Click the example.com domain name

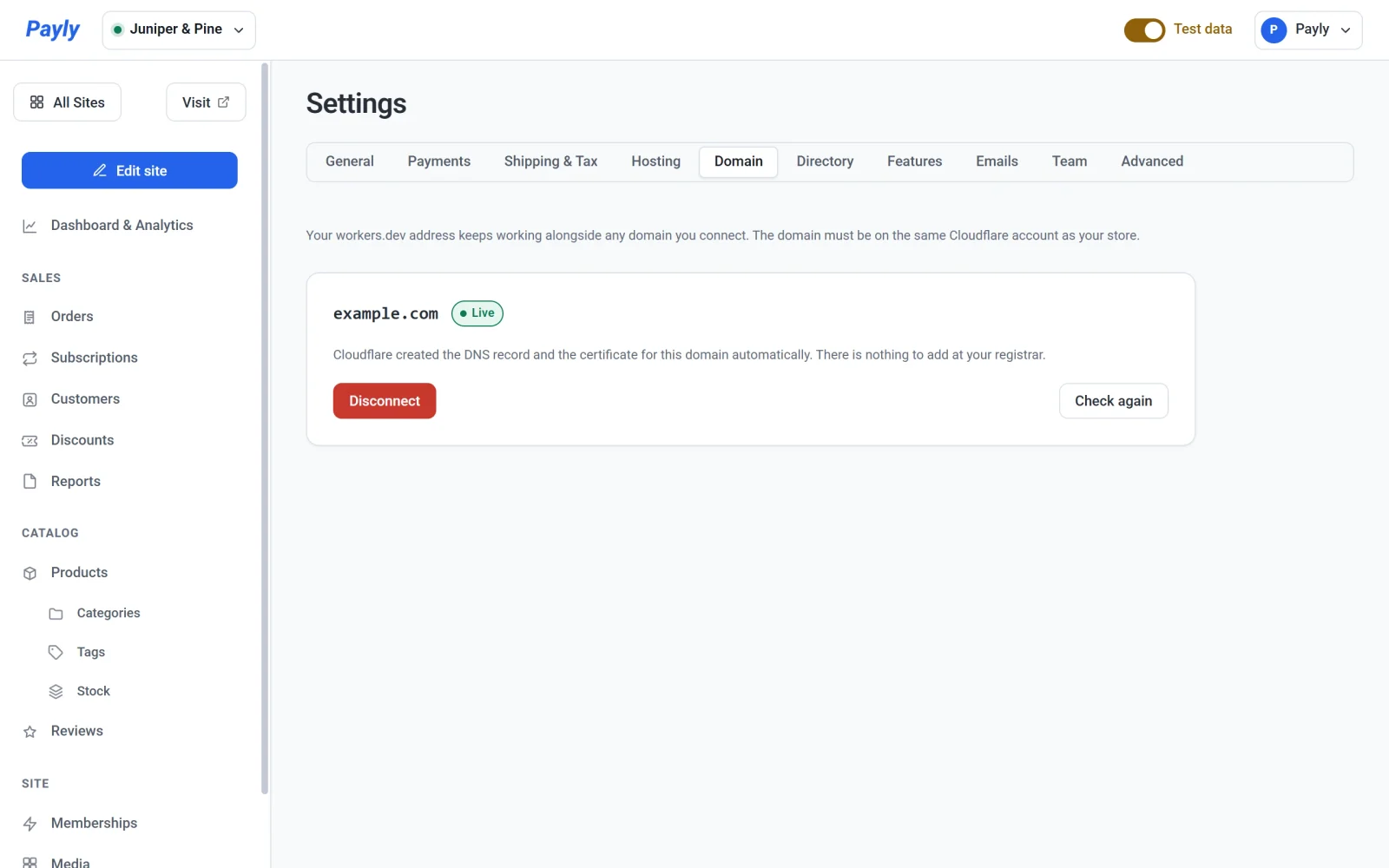coord(385,313)
